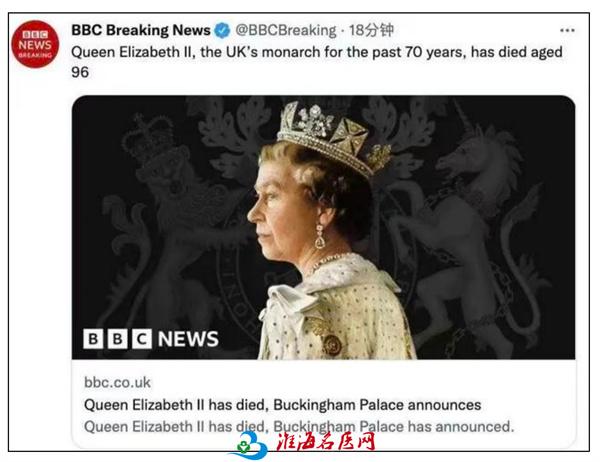Open the @BBCBreaking handle link
Viewport: 600px width, 462px height.
tap(286, 30)
